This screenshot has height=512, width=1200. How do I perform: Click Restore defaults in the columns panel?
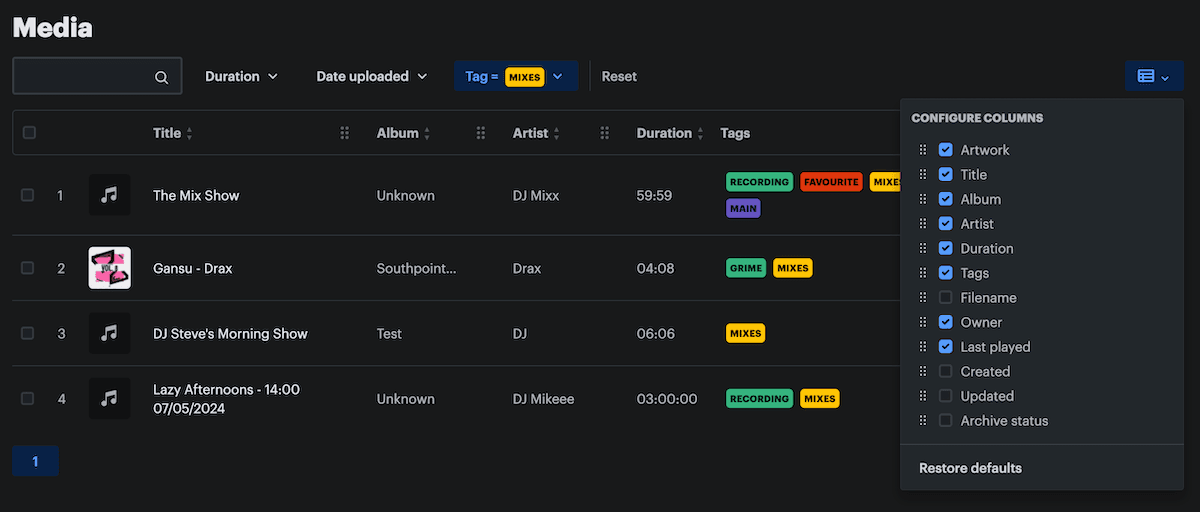point(970,468)
